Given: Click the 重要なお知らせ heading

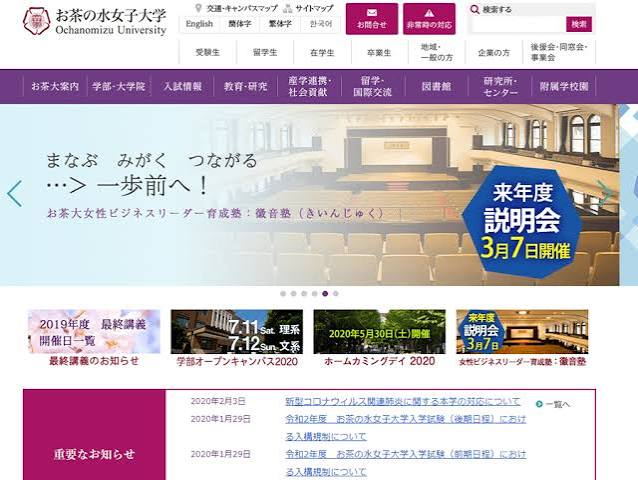Looking at the screenshot, I should click(x=94, y=454).
